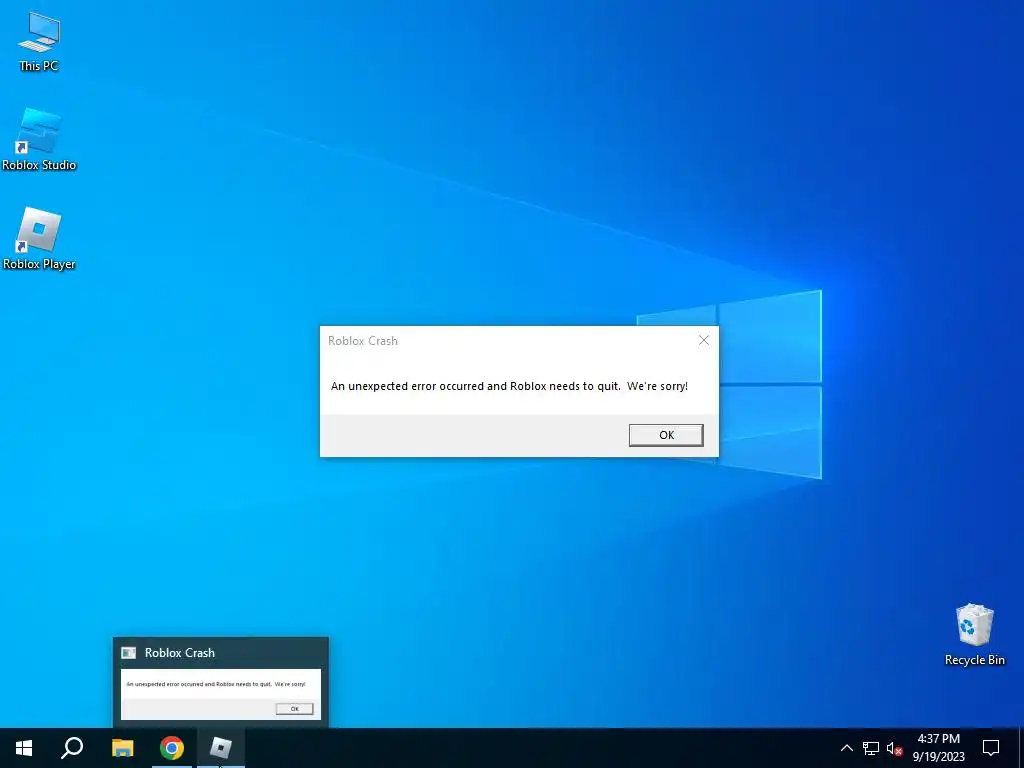Open the Windows Start menu
This screenshot has height=768, width=1024.
pyautogui.click(x=24, y=748)
